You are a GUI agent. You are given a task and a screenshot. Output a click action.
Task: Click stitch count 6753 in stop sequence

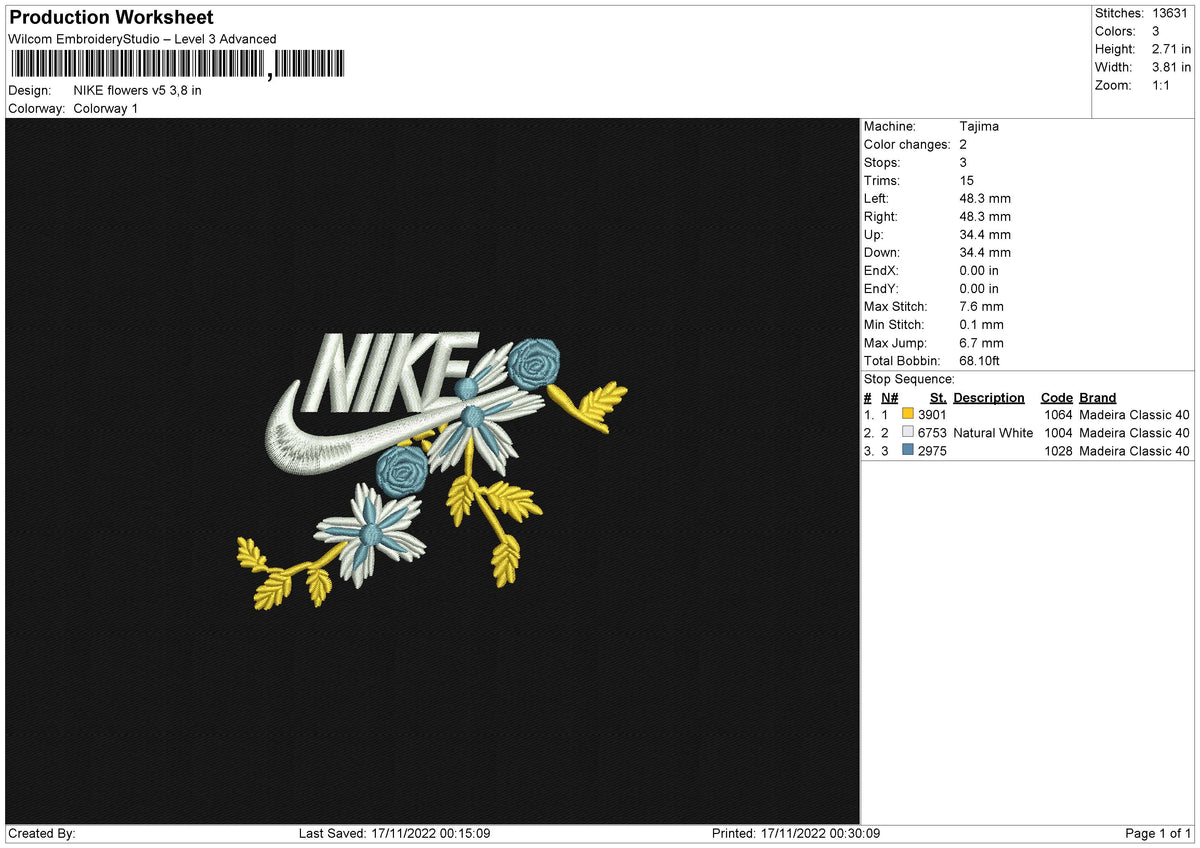932,432
